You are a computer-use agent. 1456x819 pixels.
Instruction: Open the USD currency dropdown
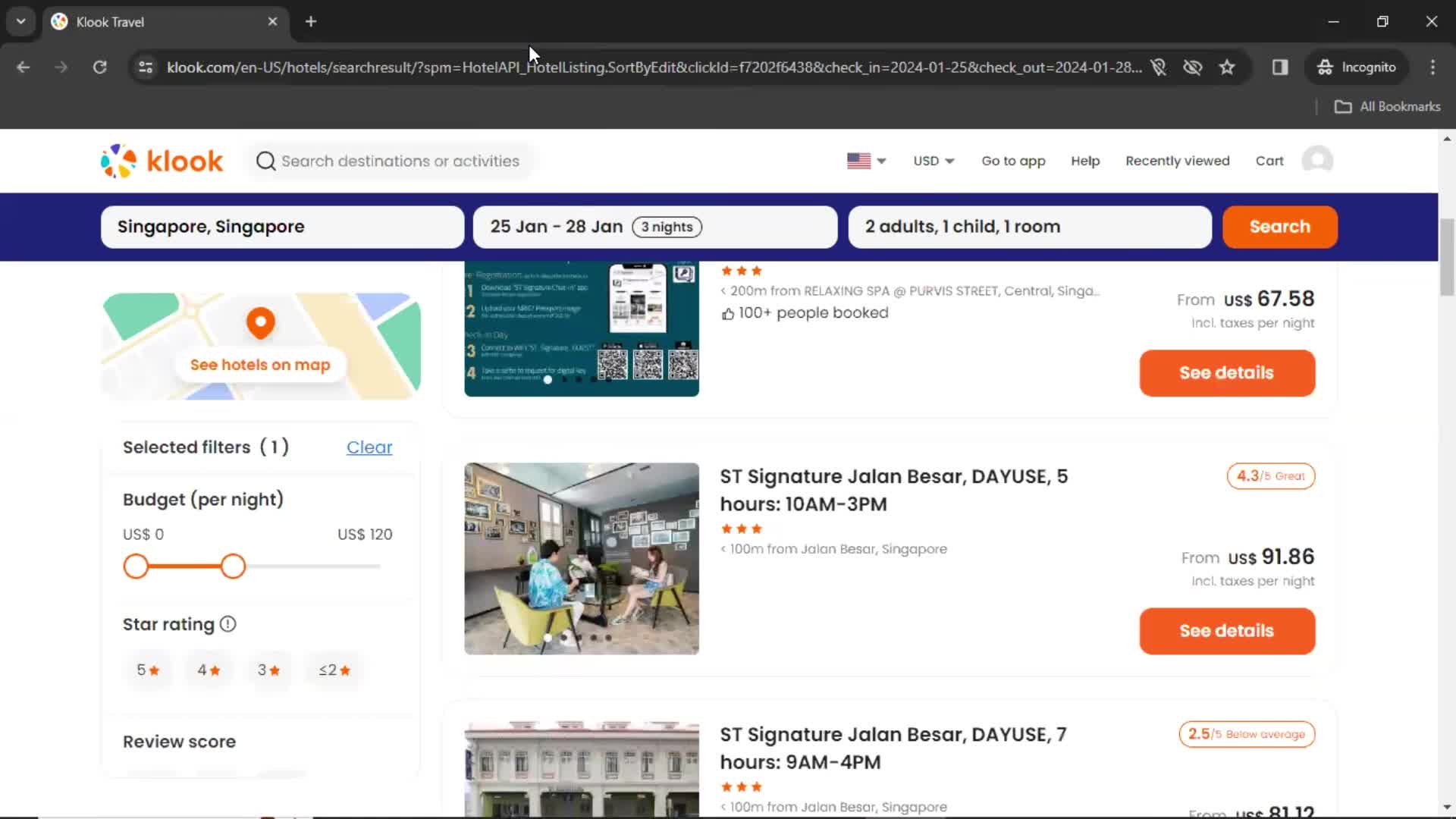(x=934, y=161)
